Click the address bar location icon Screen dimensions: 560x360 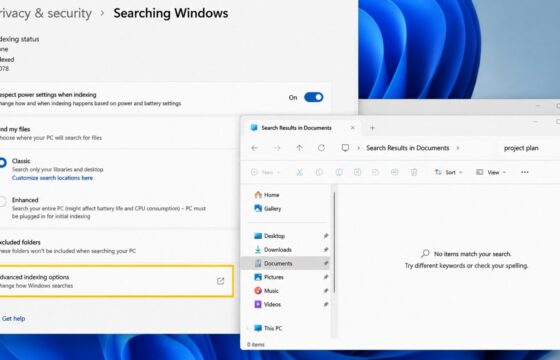click(345, 148)
